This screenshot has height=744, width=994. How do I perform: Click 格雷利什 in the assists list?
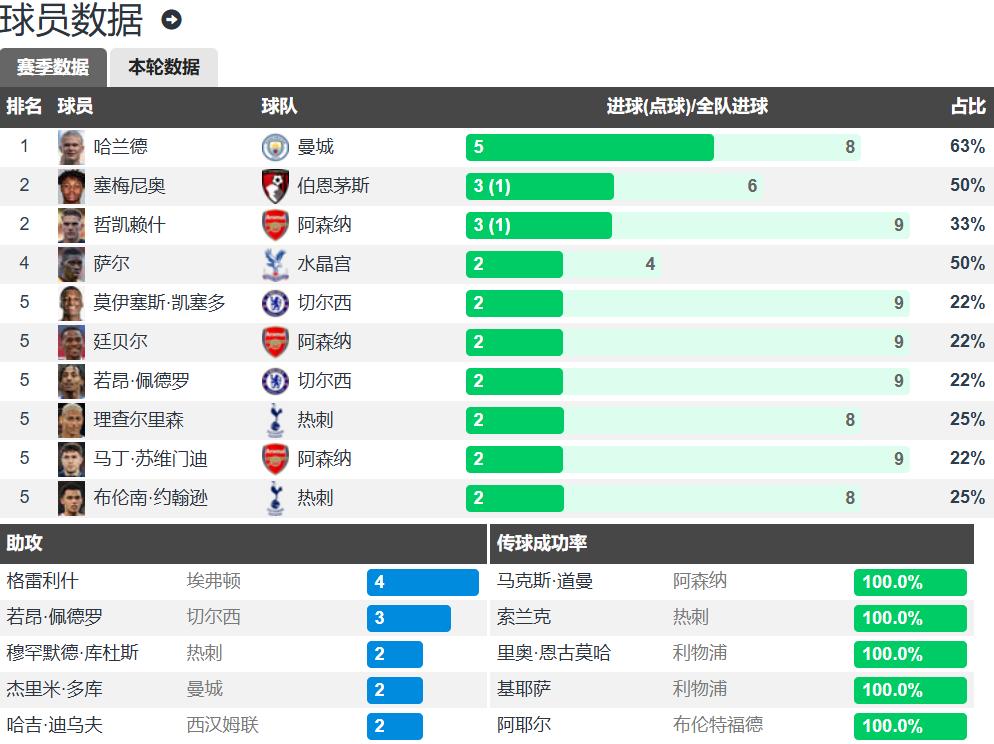[42, 581]
